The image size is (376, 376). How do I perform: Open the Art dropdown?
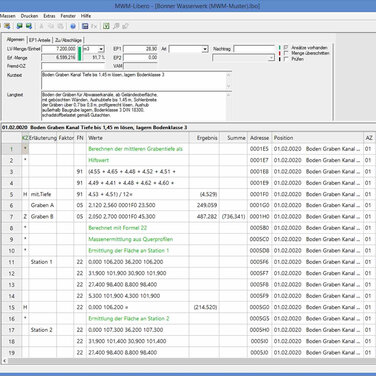[x=205, y=49]
